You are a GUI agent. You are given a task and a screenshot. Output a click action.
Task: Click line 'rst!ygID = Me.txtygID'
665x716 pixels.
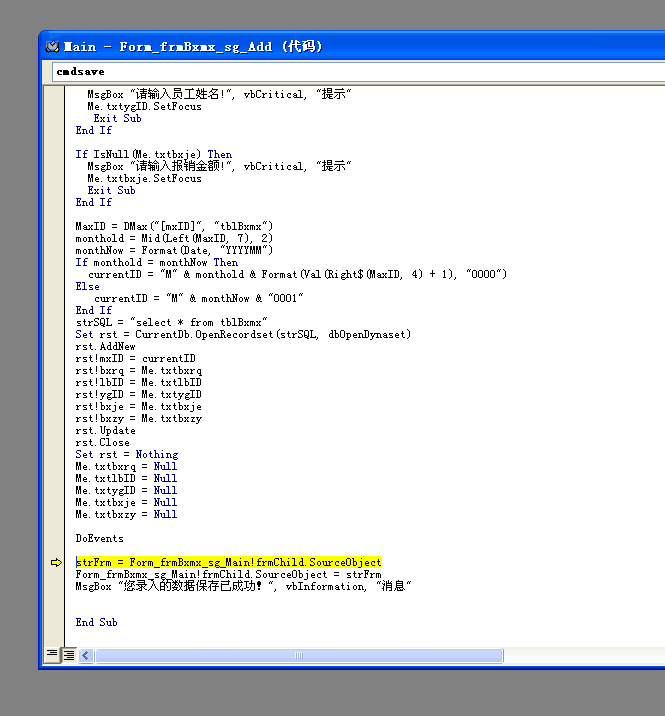click(x=138, y=395)
